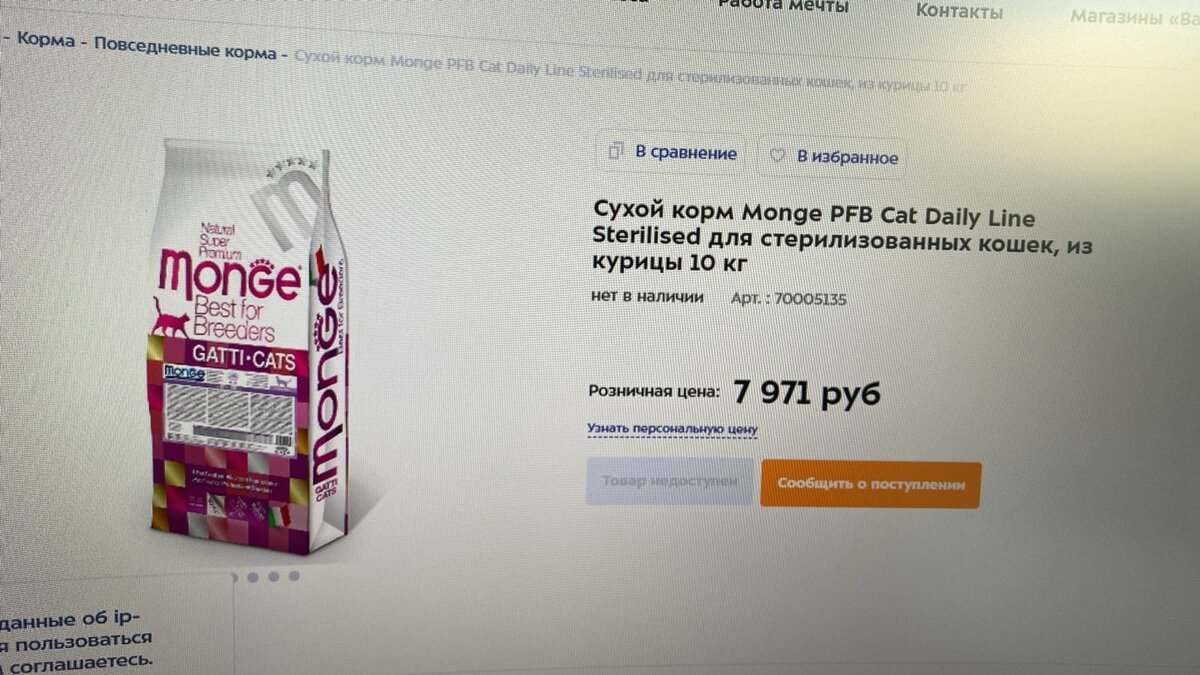Screen dimensions: 1200x675
Task: Click the orange «Сообщить о поступлении» button
Action: 870,484
